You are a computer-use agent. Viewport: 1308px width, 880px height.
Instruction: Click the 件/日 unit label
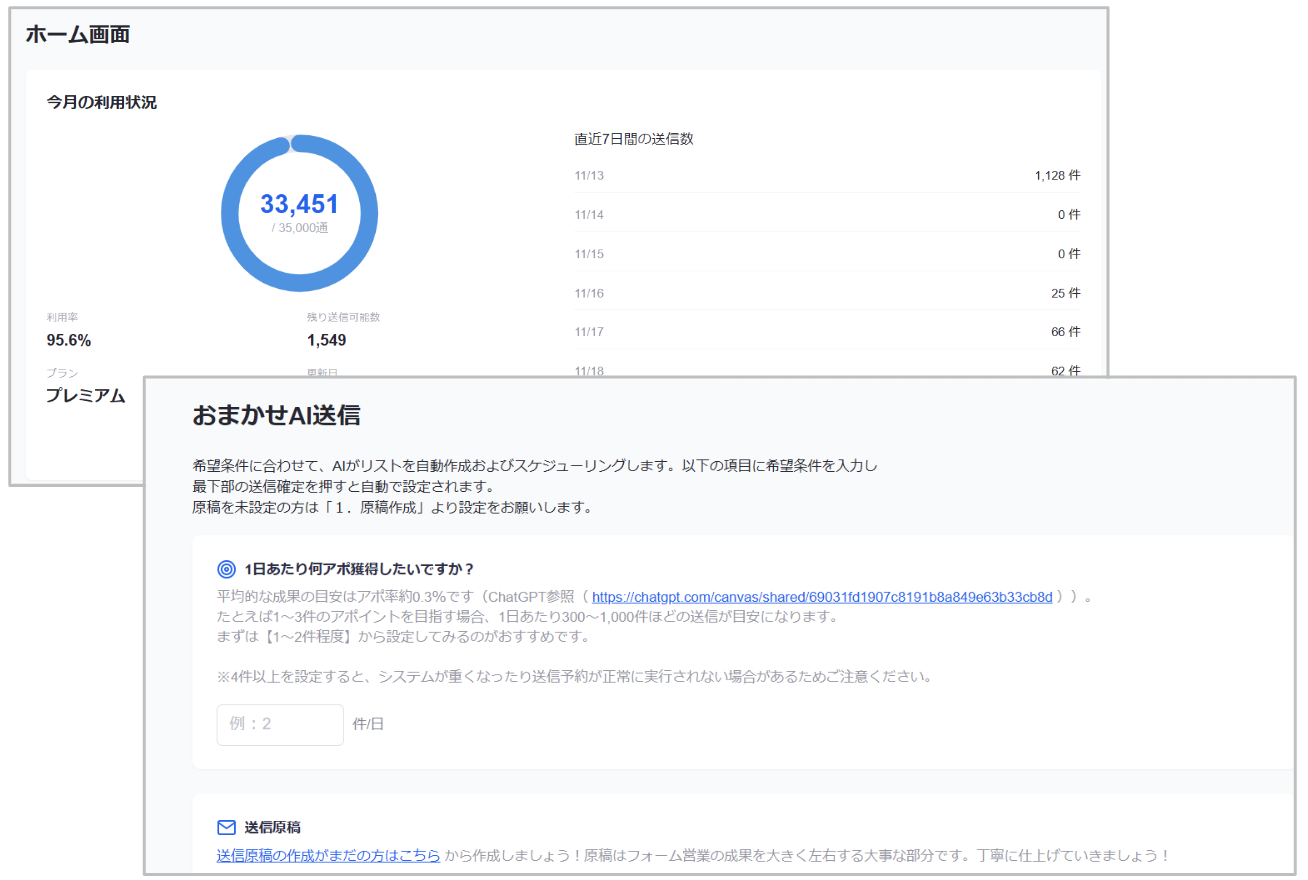pos(368,724)
